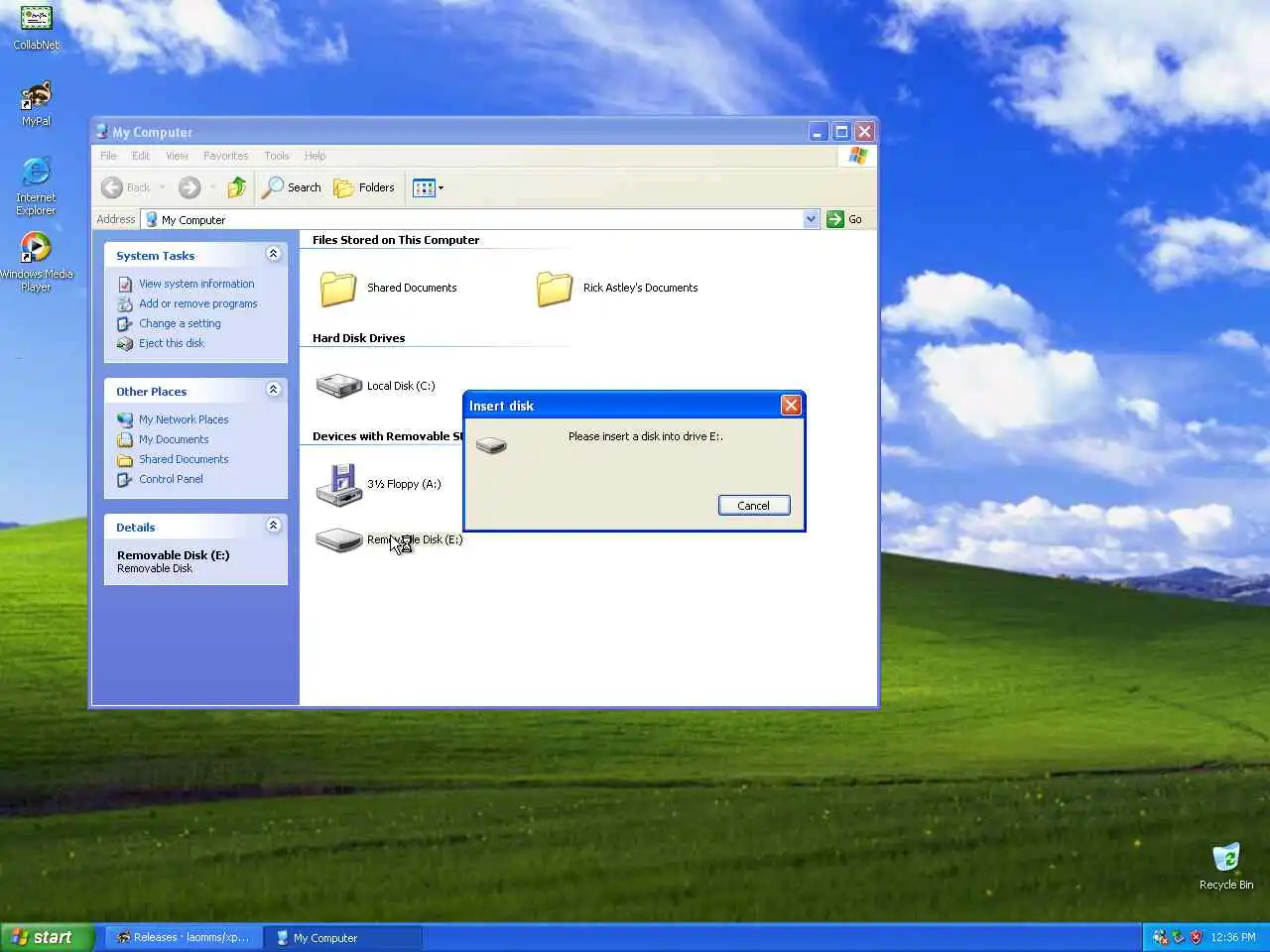Open the Tools menu
The image size is (1270, 952).
point(277,156)
